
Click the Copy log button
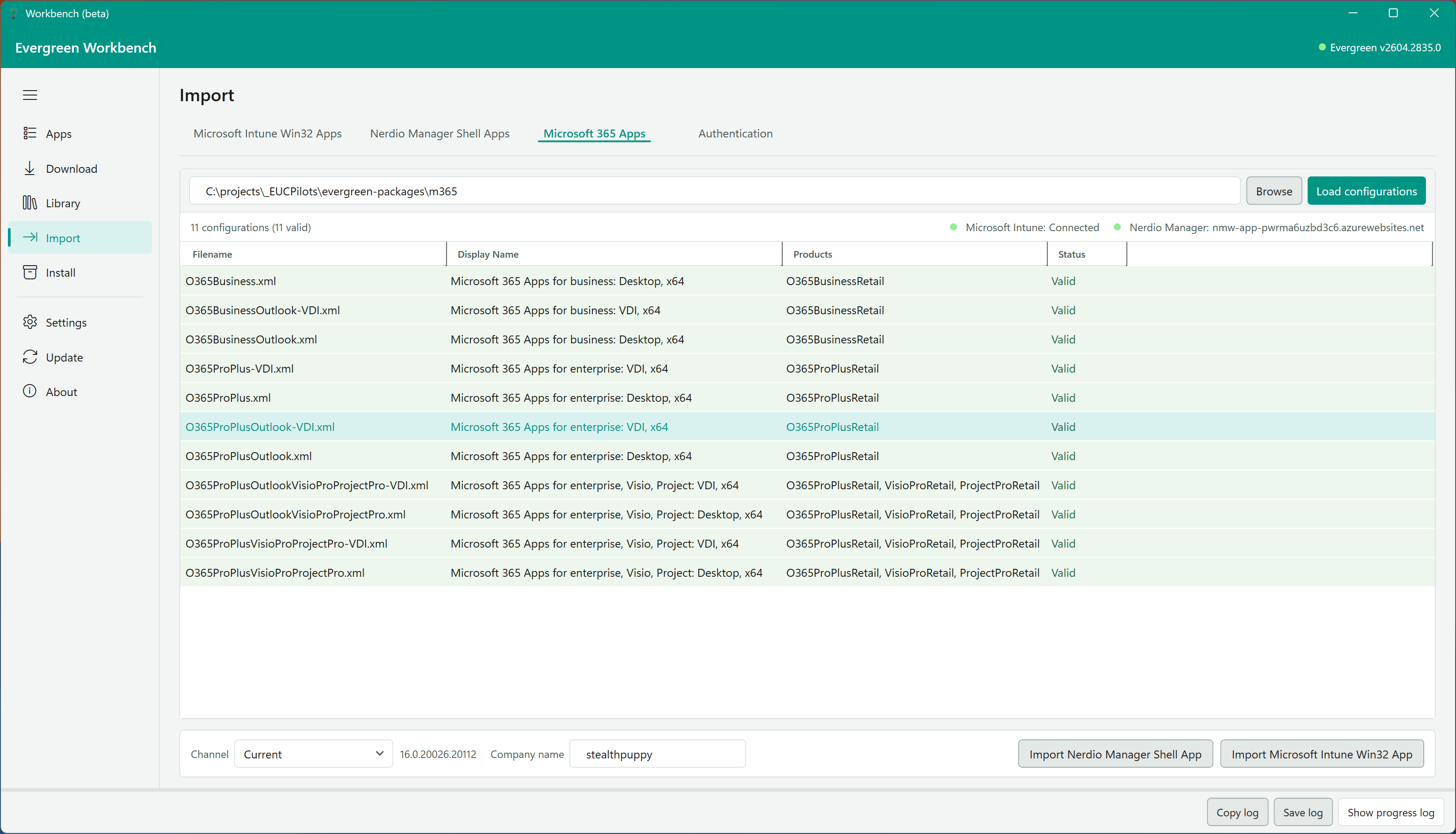[x=1237, y=812]
